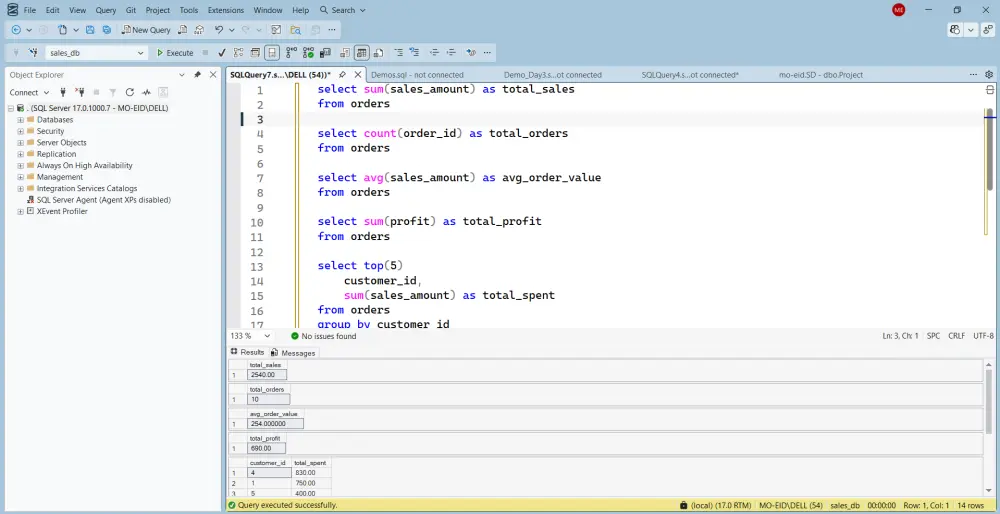Switch to the Results tab
Image resolution: width=1000 pixels, height=514 pixels.
247,352
